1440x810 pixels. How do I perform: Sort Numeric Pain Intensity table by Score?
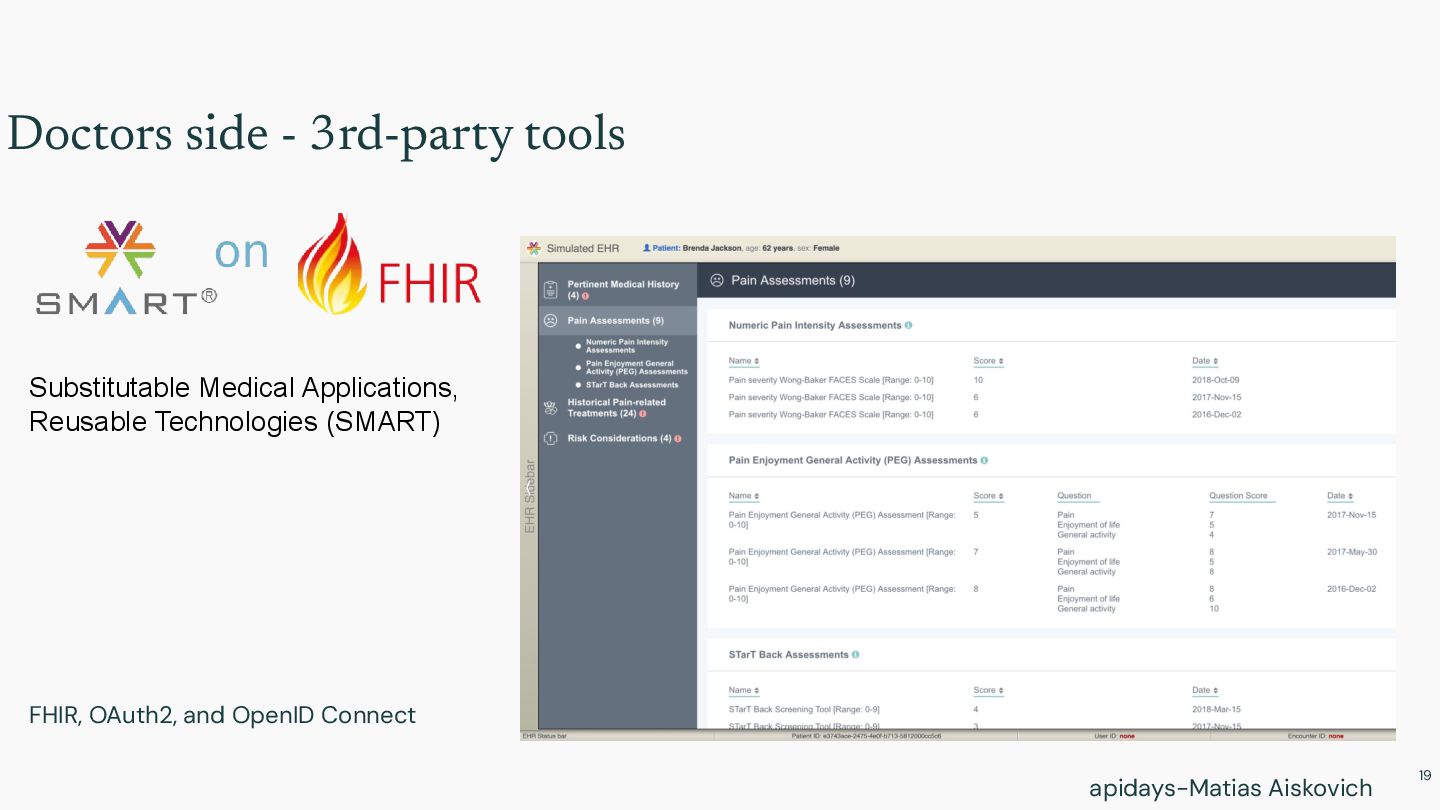pyautogui.click(x=988, y=361)
